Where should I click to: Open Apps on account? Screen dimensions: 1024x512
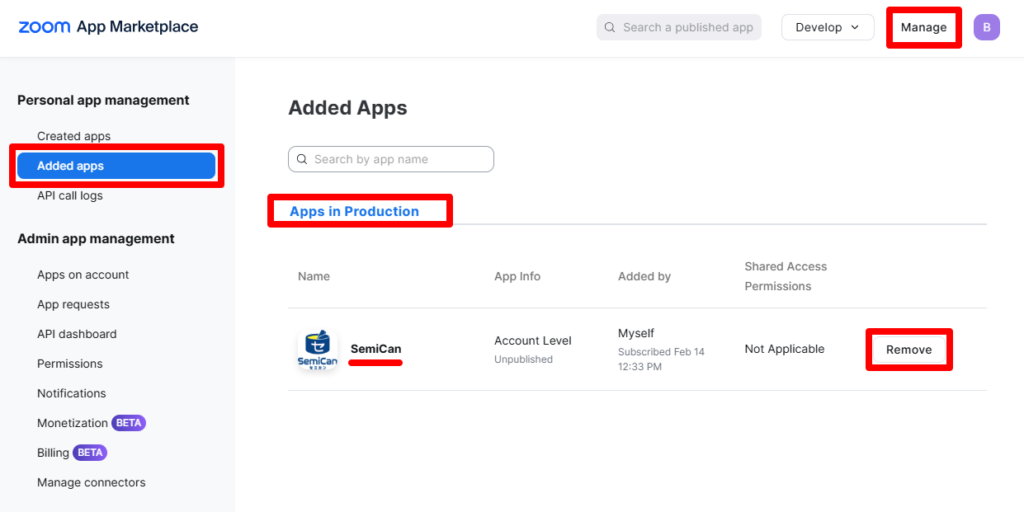pyautogui.click(x=83, y=274)
